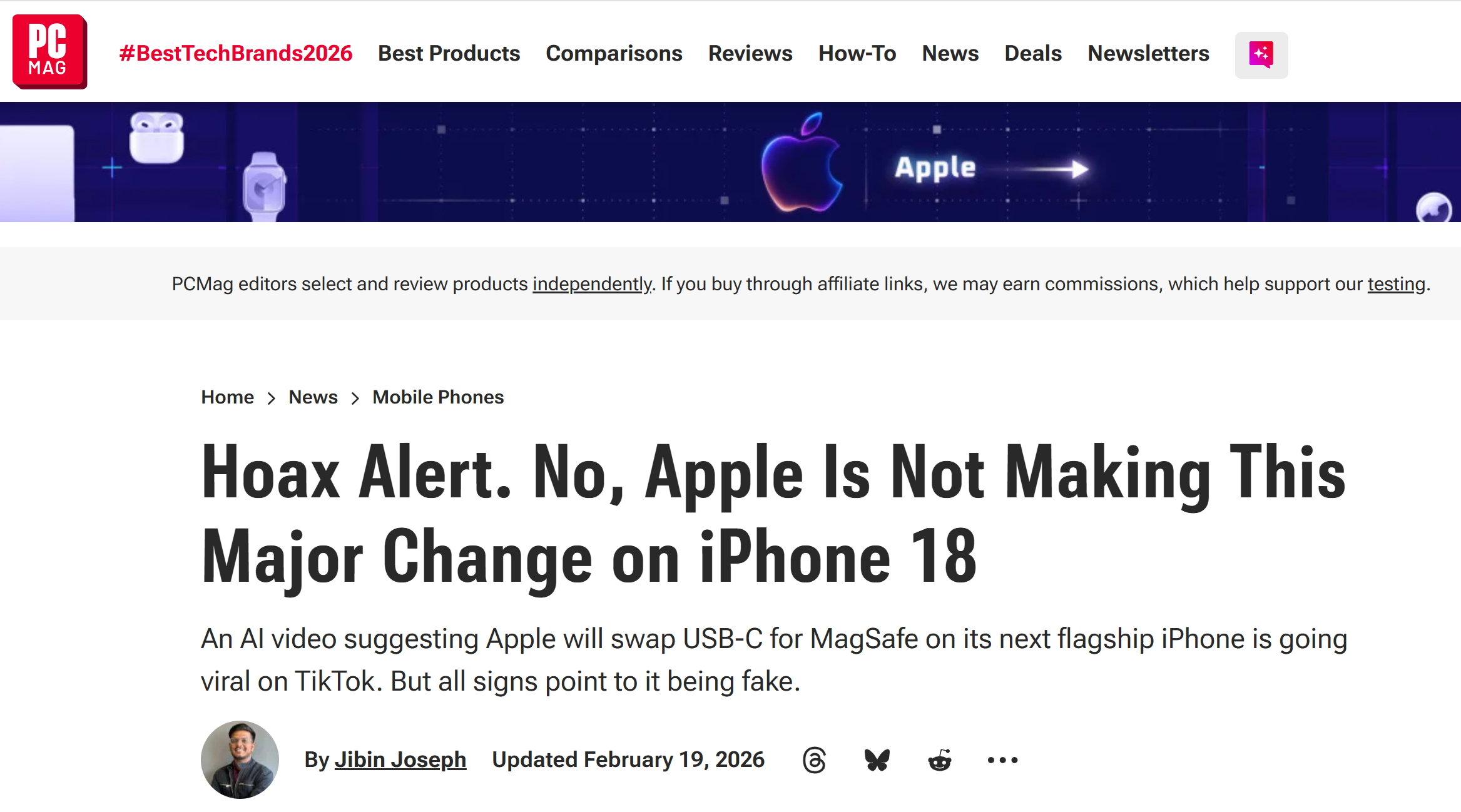This screenshot has height=812, width=1461.
Task: Share article on Reddit
Action: (x=939, y=760)
